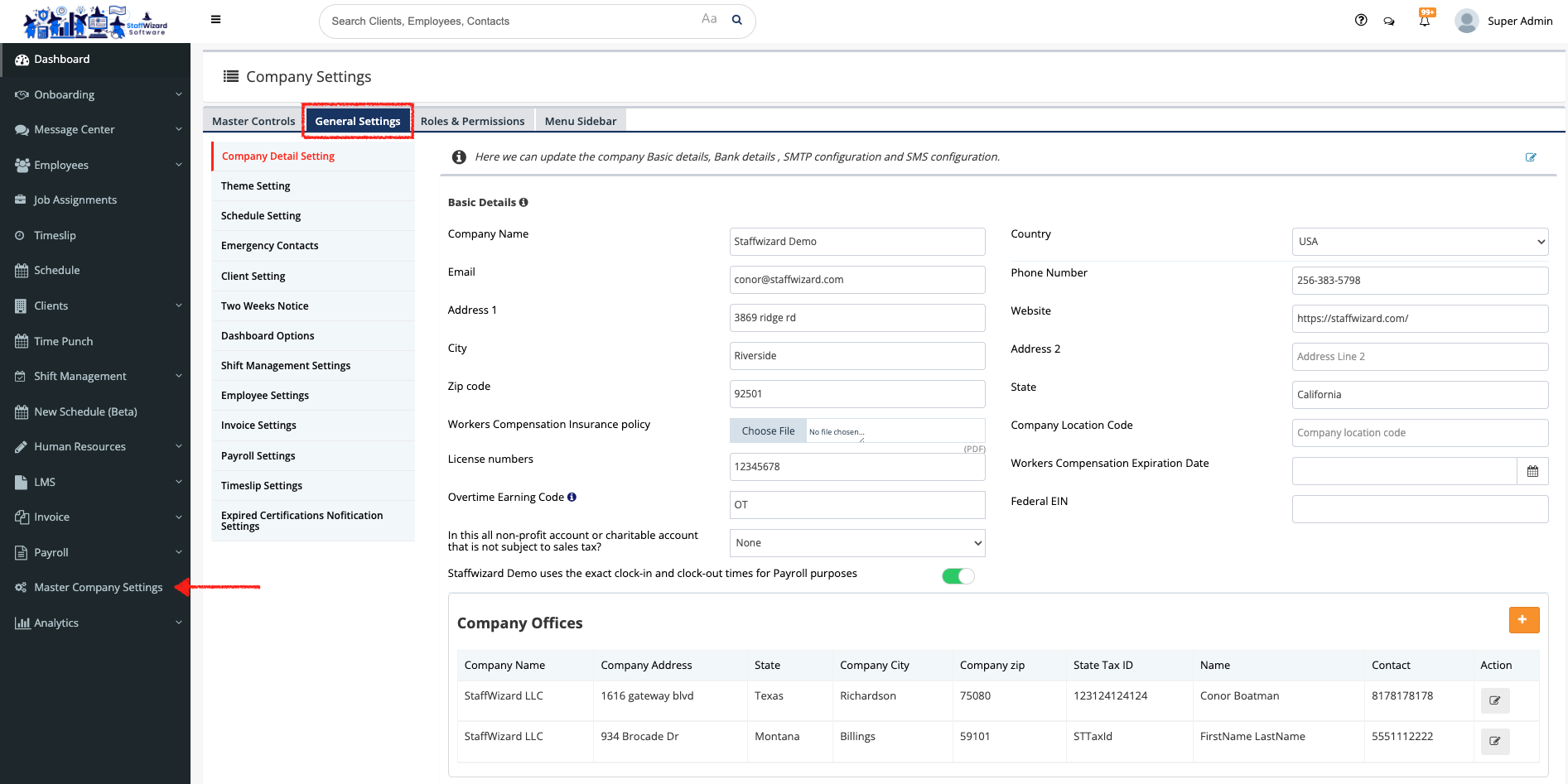1568x784 pixels.
Task: Click the Overtime Earning Code info icon
Action: pyautogui.click(x=572, y=497)
